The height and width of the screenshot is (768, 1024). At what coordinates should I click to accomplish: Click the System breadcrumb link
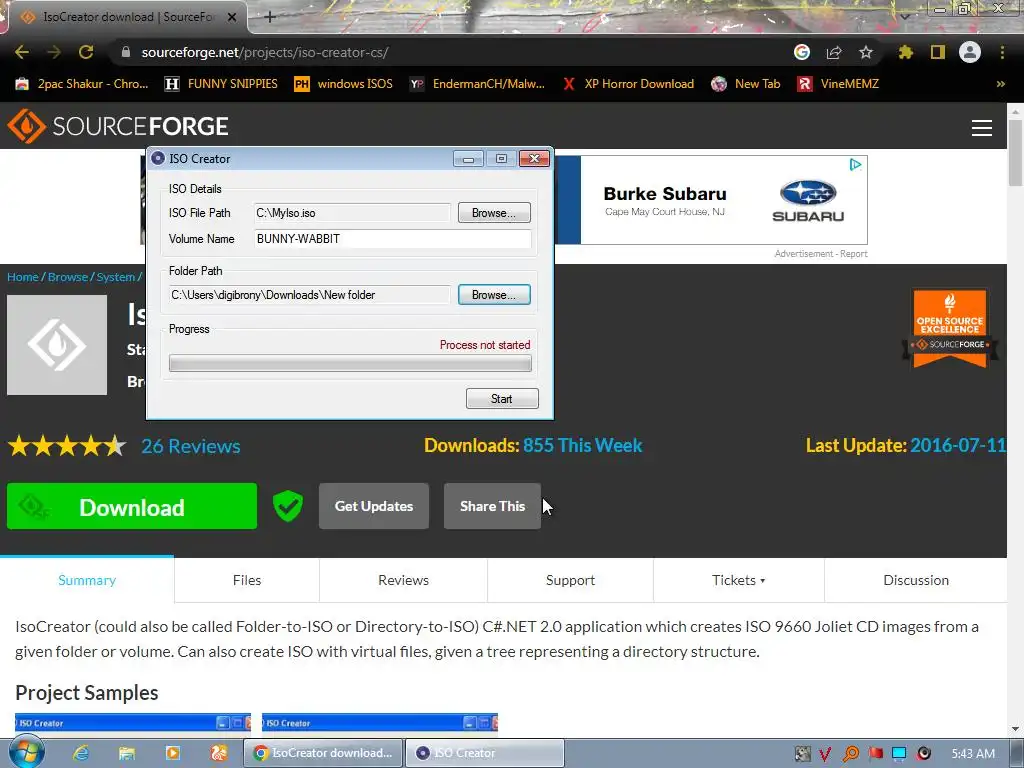(x=116, y=277)
